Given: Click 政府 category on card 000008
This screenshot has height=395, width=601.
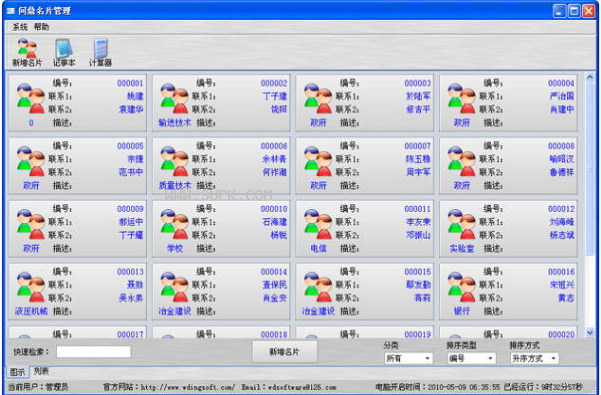Looking at the screenshot, I should (x=462, y=185).
